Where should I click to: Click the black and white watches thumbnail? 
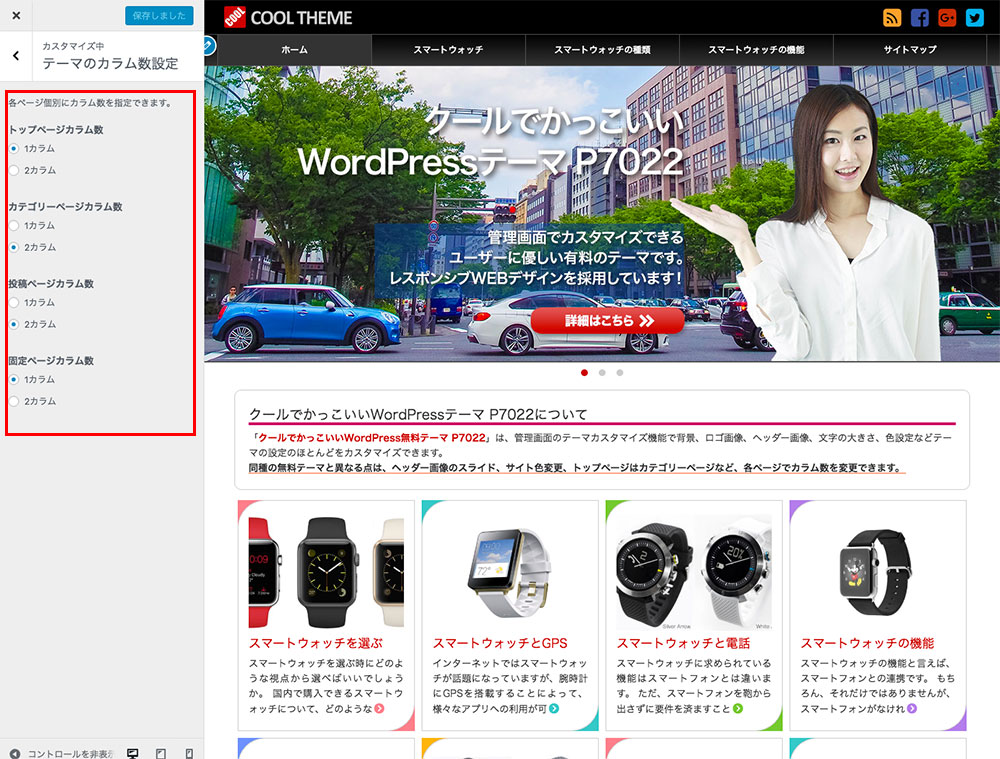[694, 572]
